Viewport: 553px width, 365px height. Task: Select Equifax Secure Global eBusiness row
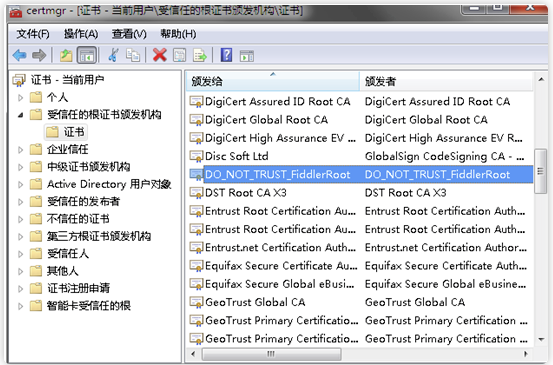(360, 284)
